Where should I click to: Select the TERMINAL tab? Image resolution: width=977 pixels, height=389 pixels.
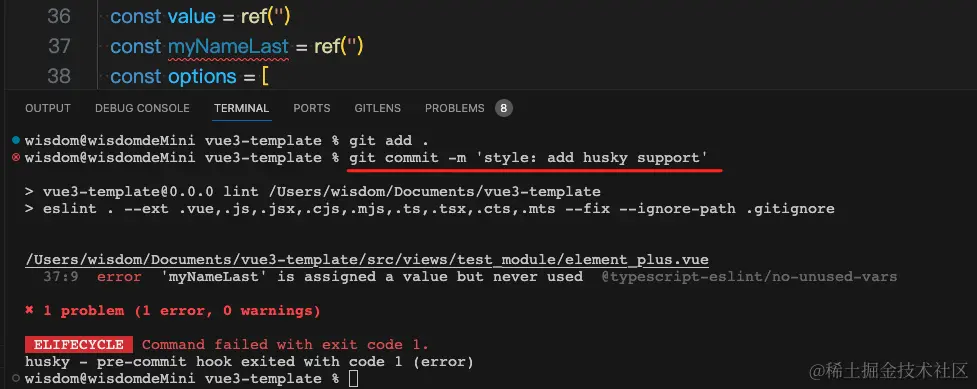click(241, 108)
